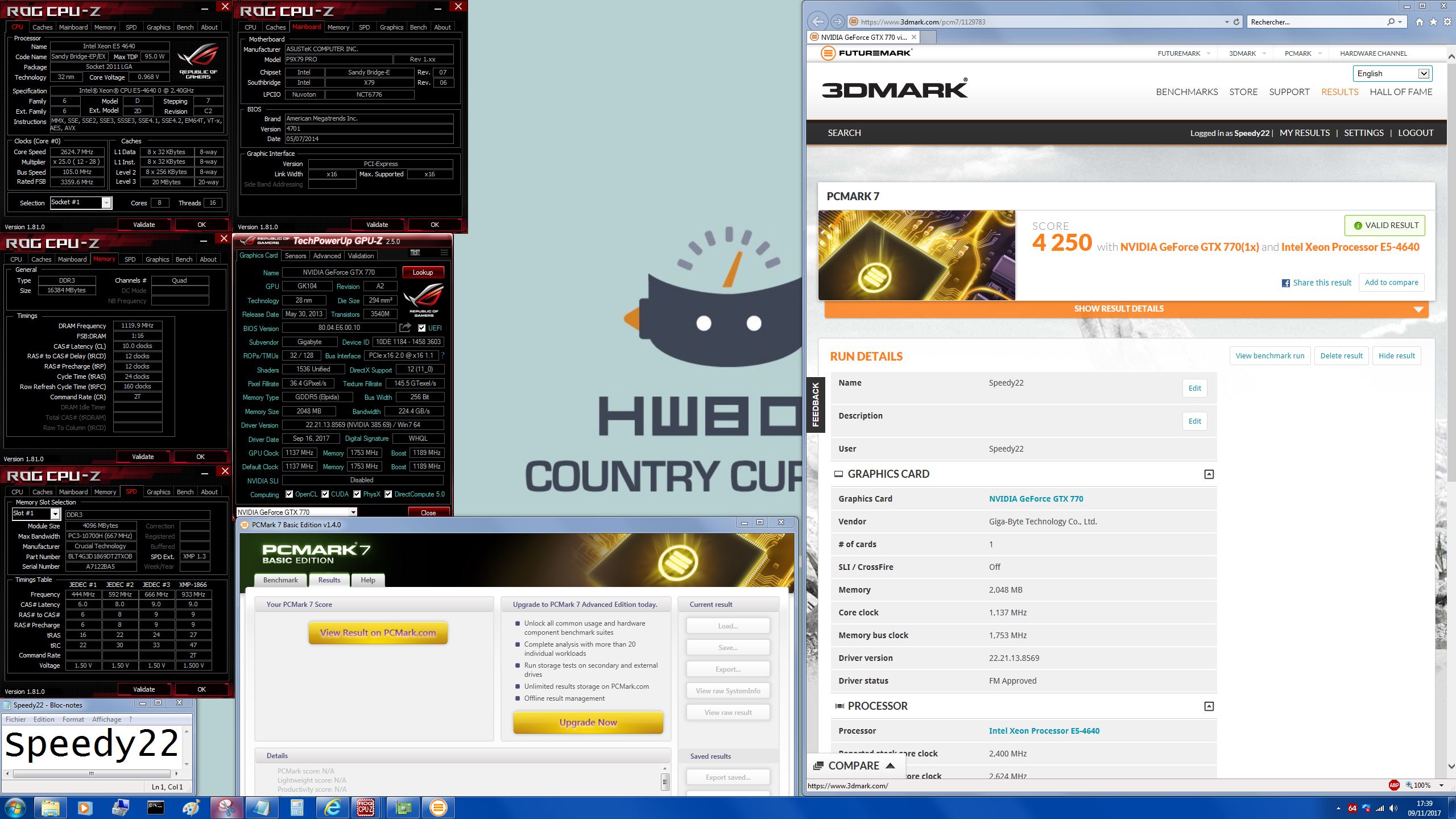Open the address bar history dropdown arrow
Image resolution: width=1456 pixels, height=819 pixels.
[1226, 22]
